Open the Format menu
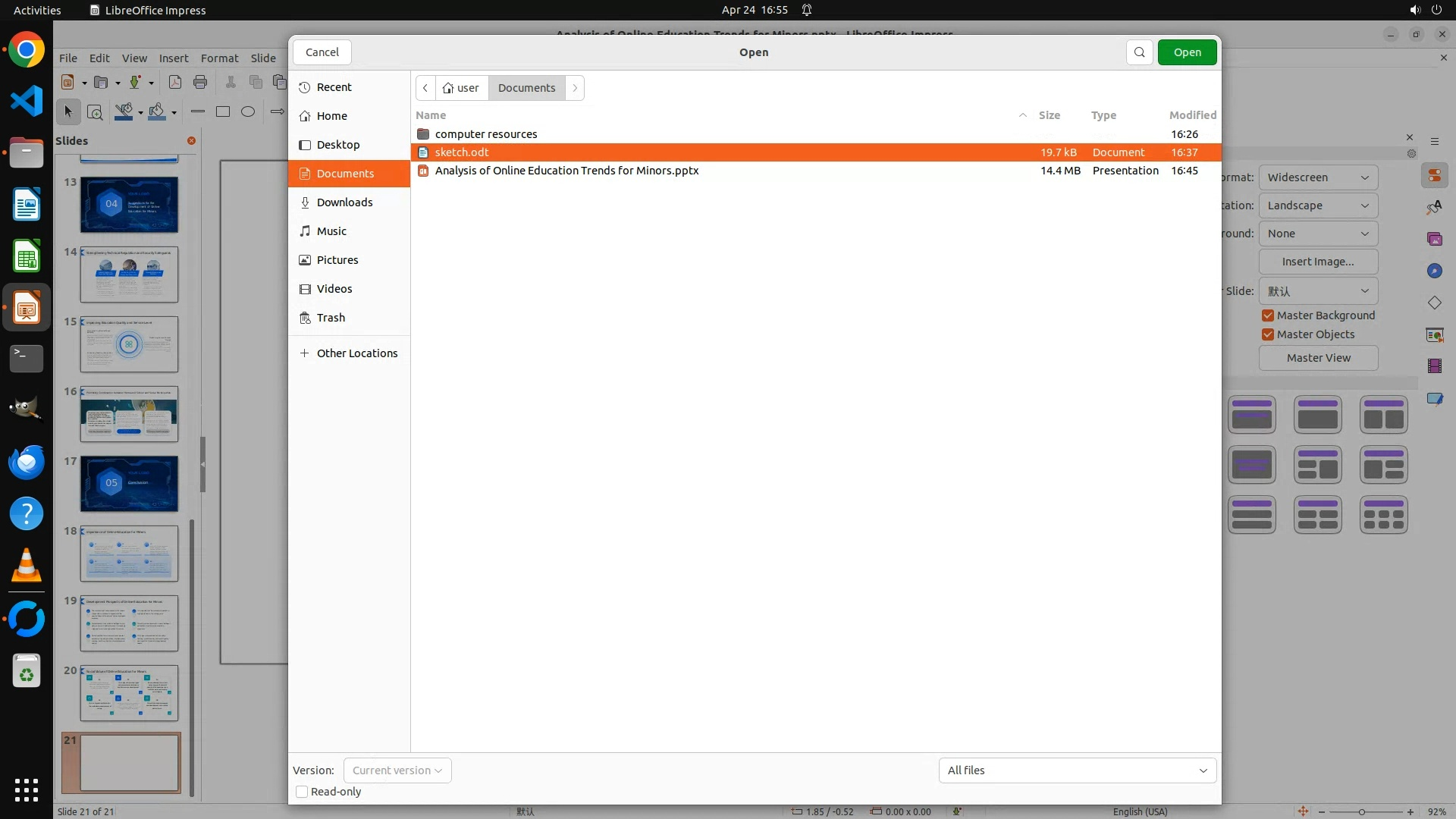1456x819 pixels. click(x=219, y=58)
